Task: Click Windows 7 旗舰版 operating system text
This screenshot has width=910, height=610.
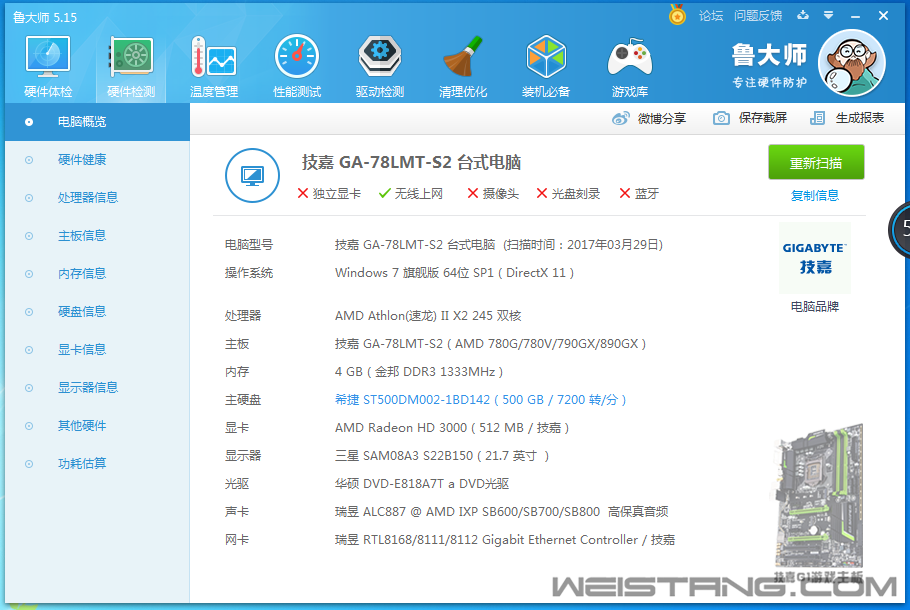Action: (x=454, y=273)
